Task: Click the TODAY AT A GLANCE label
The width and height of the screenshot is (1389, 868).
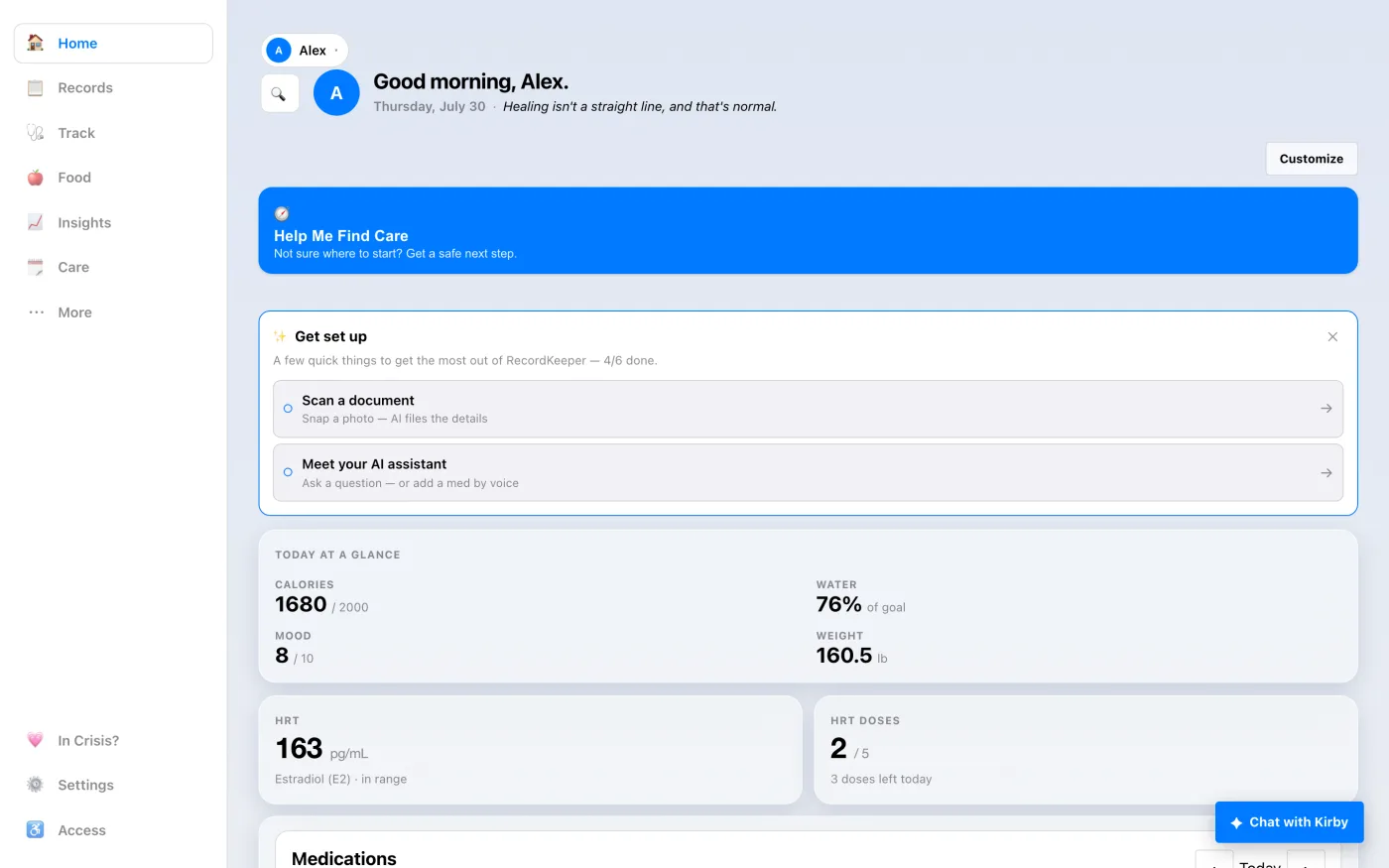Action: [337, 556]
